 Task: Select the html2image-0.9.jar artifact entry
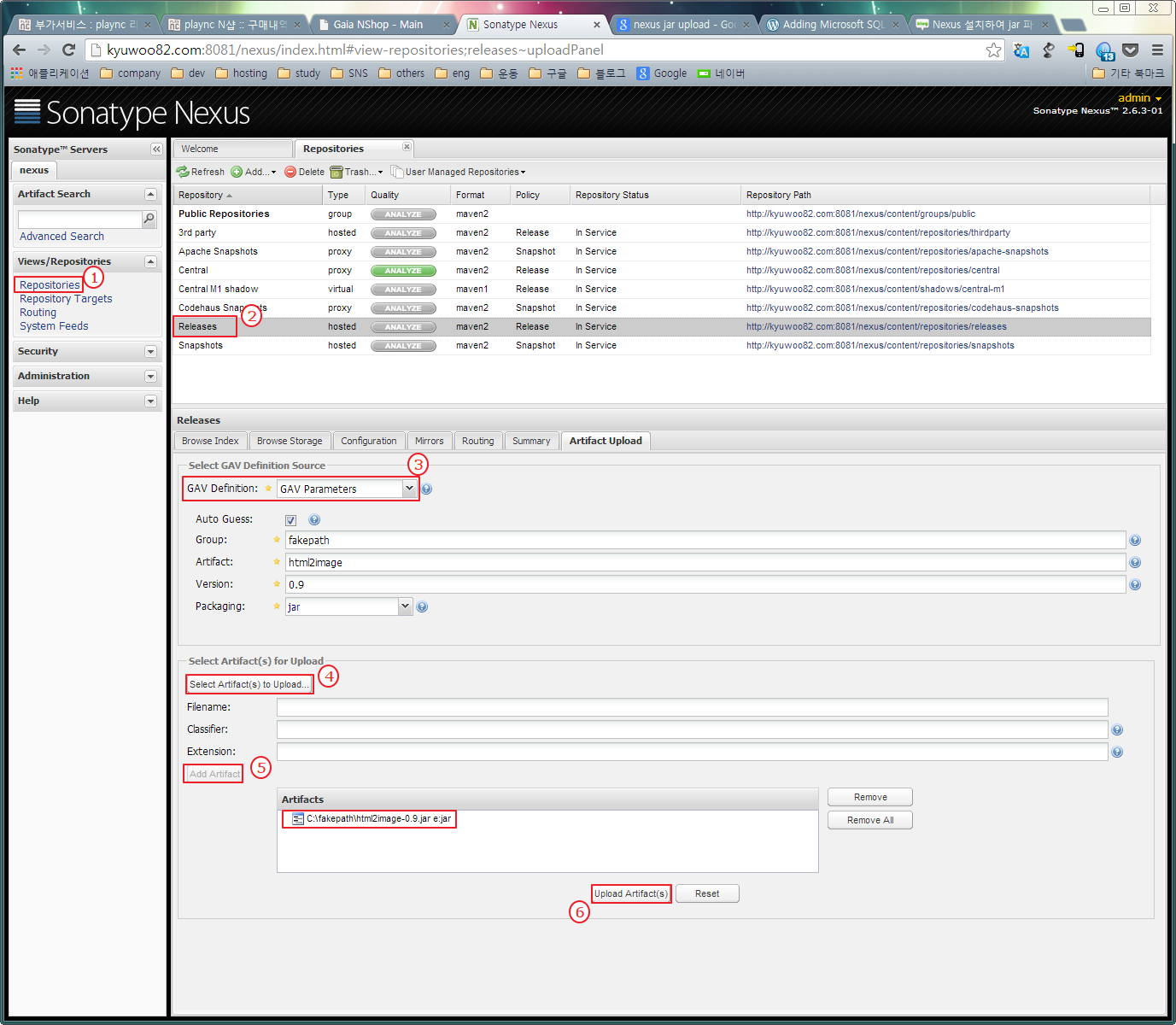[372, 818]
